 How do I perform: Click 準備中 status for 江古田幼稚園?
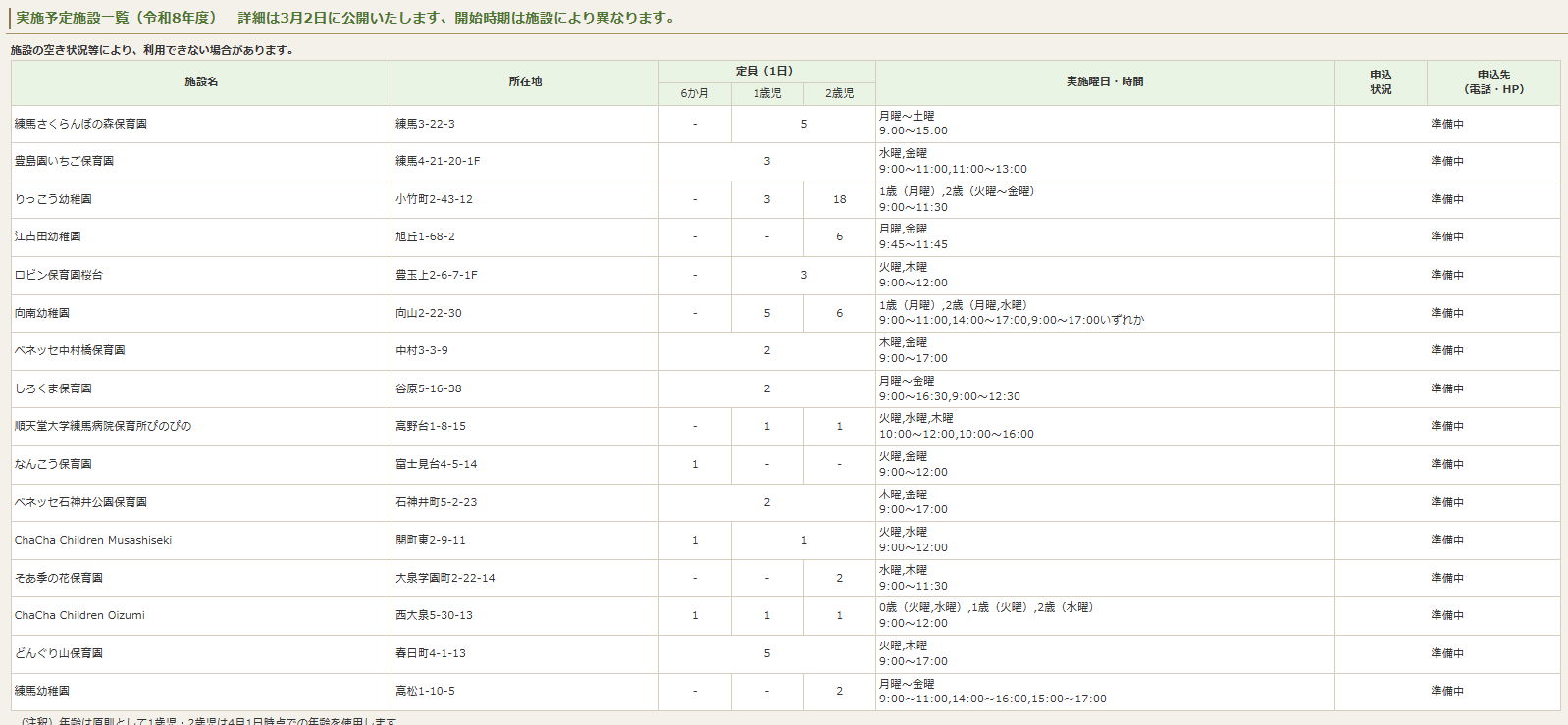pyautogui.click(x=1446, y=237)
